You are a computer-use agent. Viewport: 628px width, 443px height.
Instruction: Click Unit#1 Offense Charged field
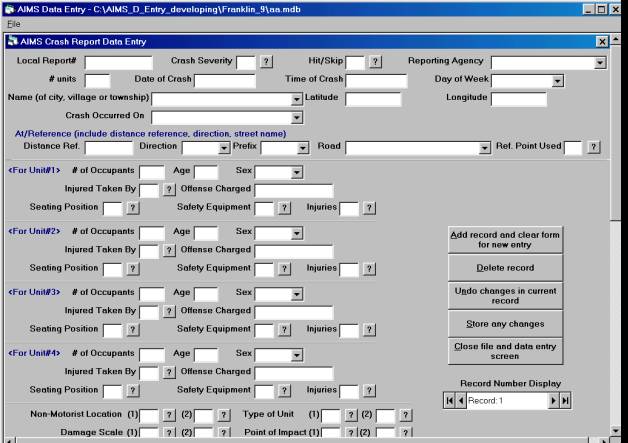point(294,191)
